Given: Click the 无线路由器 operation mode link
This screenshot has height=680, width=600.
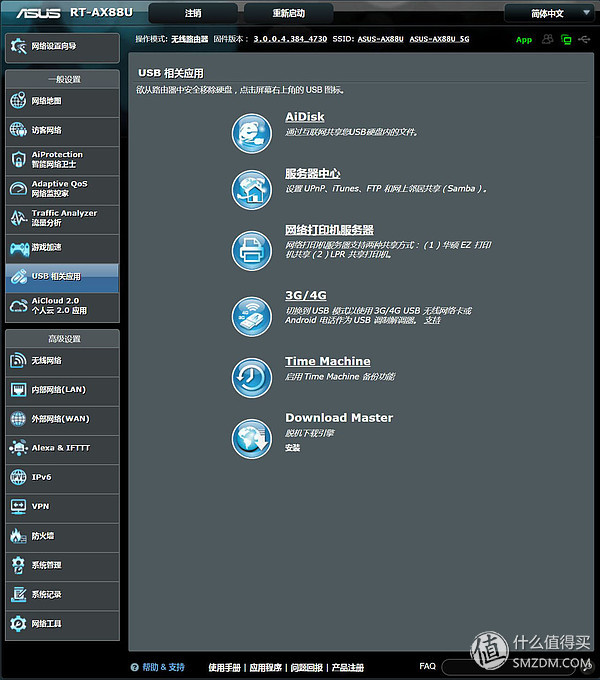Looking at the screenshot, I should click(189, 39).
